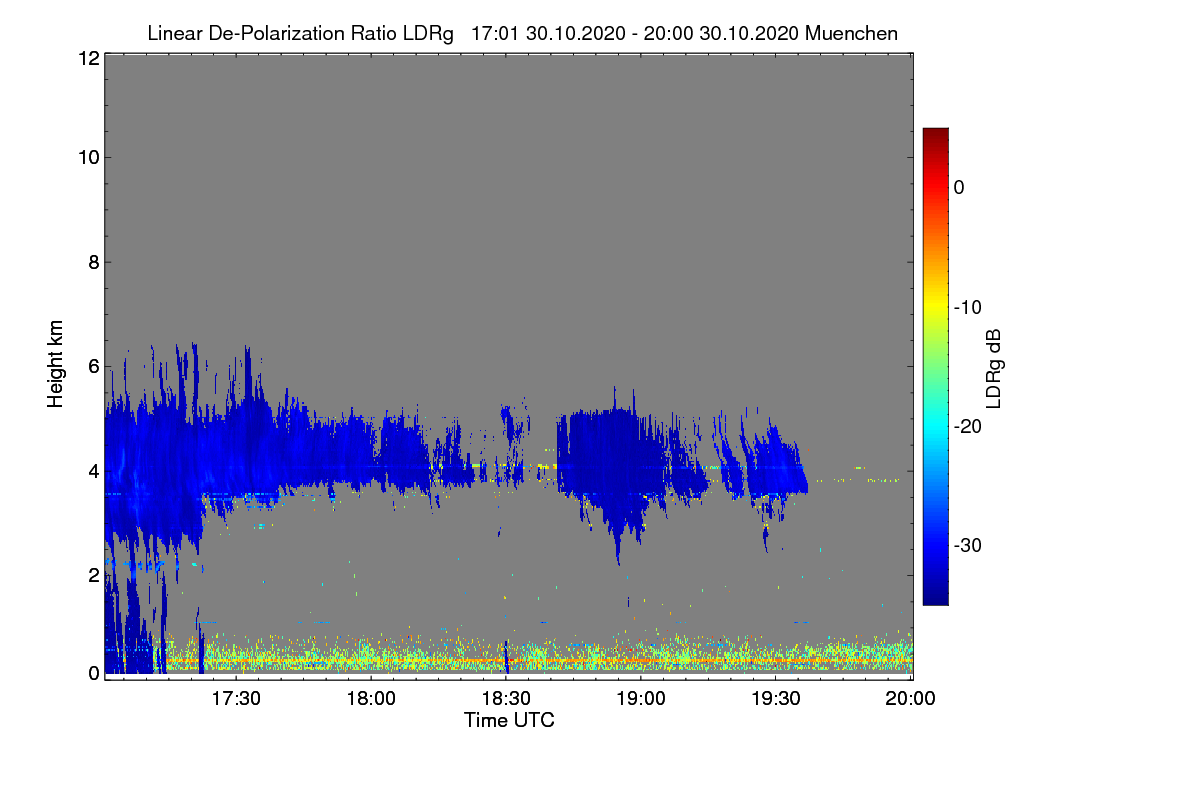Screen dimensions: 1200x800
Task: Click the height axis label '8'
Action: 93,262
